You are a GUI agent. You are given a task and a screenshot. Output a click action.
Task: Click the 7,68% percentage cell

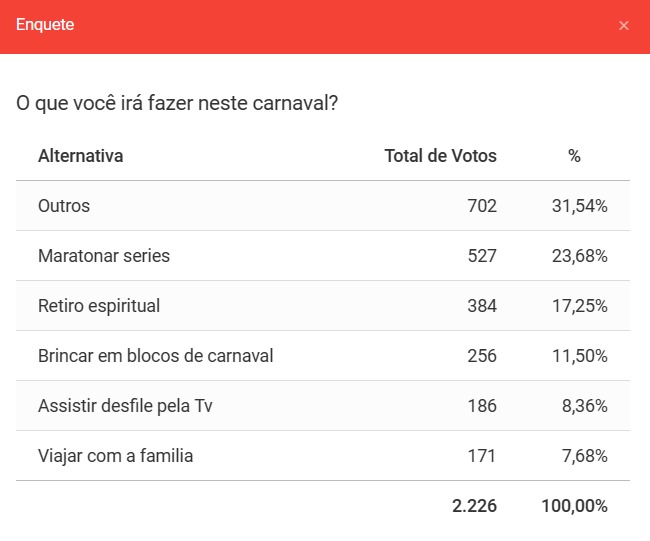coord(583,456)
